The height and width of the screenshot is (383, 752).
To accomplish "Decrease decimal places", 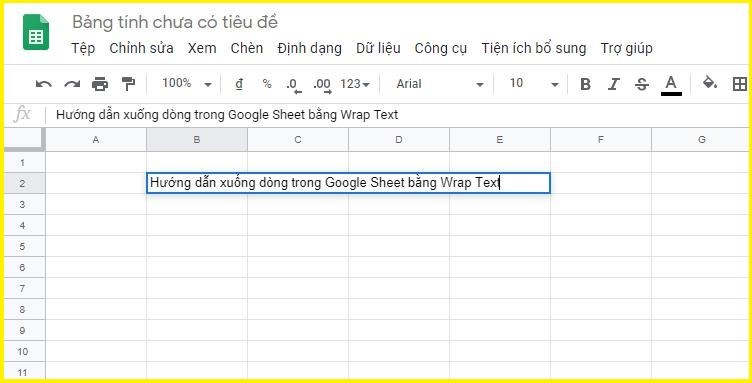I will [294, 85].
